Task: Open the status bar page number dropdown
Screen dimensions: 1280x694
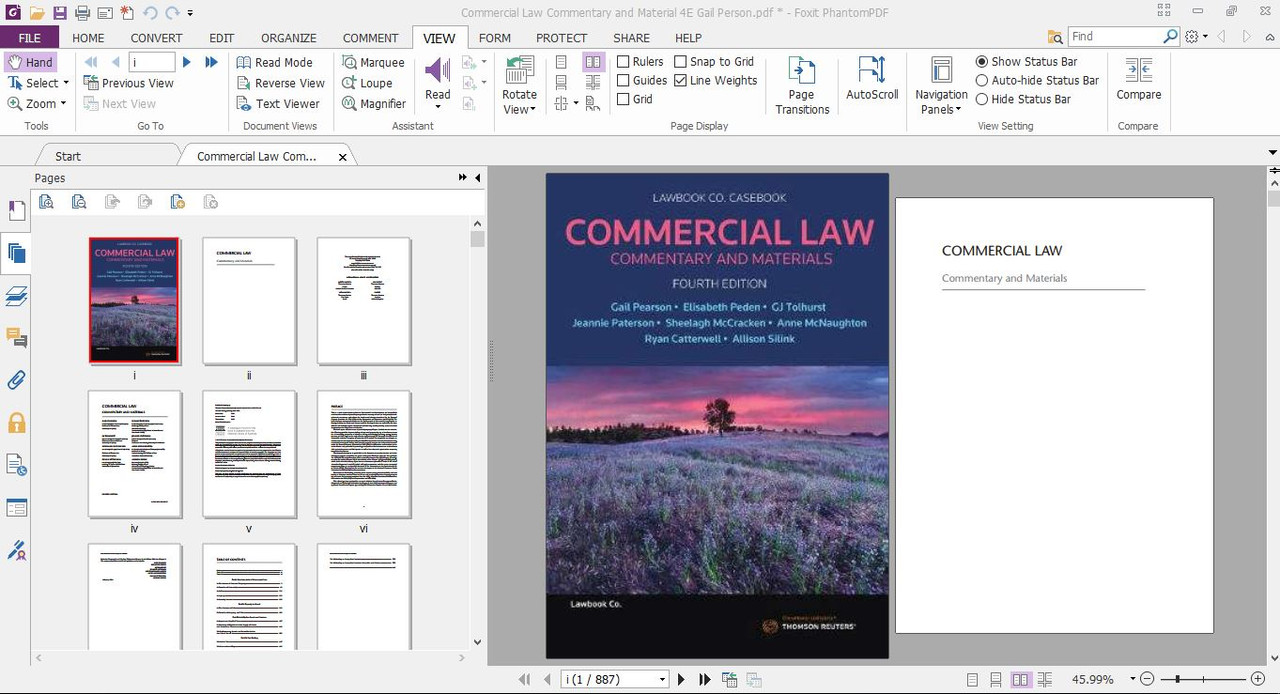Action: 662,680
